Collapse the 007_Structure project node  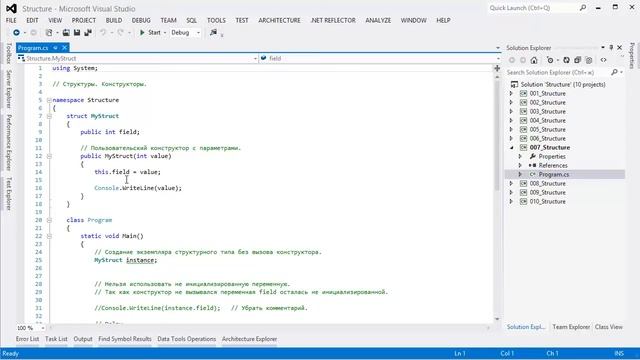(511, 147)
